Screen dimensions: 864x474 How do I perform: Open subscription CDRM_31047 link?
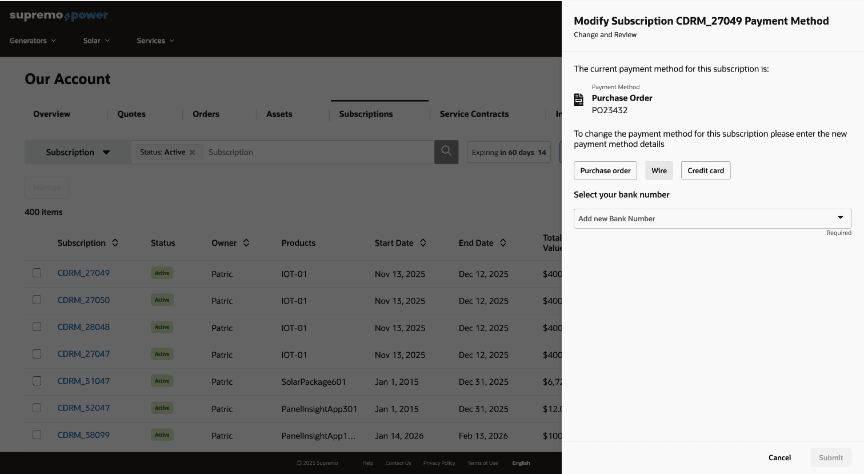tap(84, 381)
